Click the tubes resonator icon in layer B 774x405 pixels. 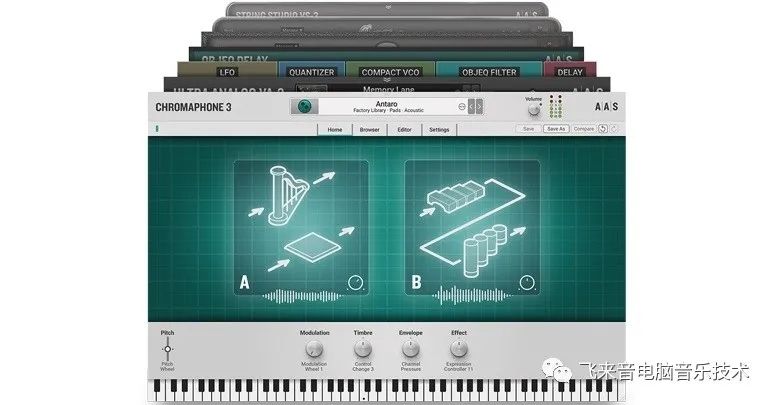[x=485, y=250]
